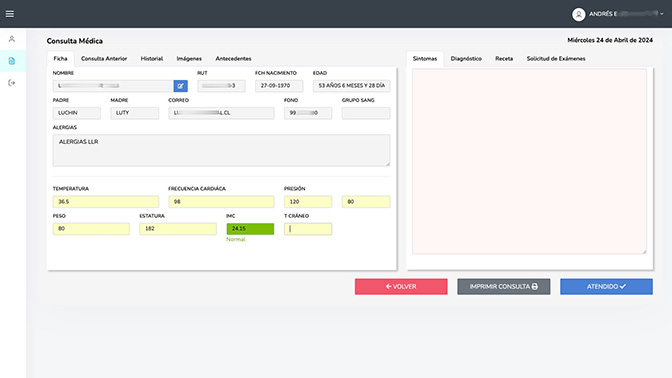Screen dimensions: 672x378
Task: Click the Temperatura field showing 36.5
Action: coord(106,202)
